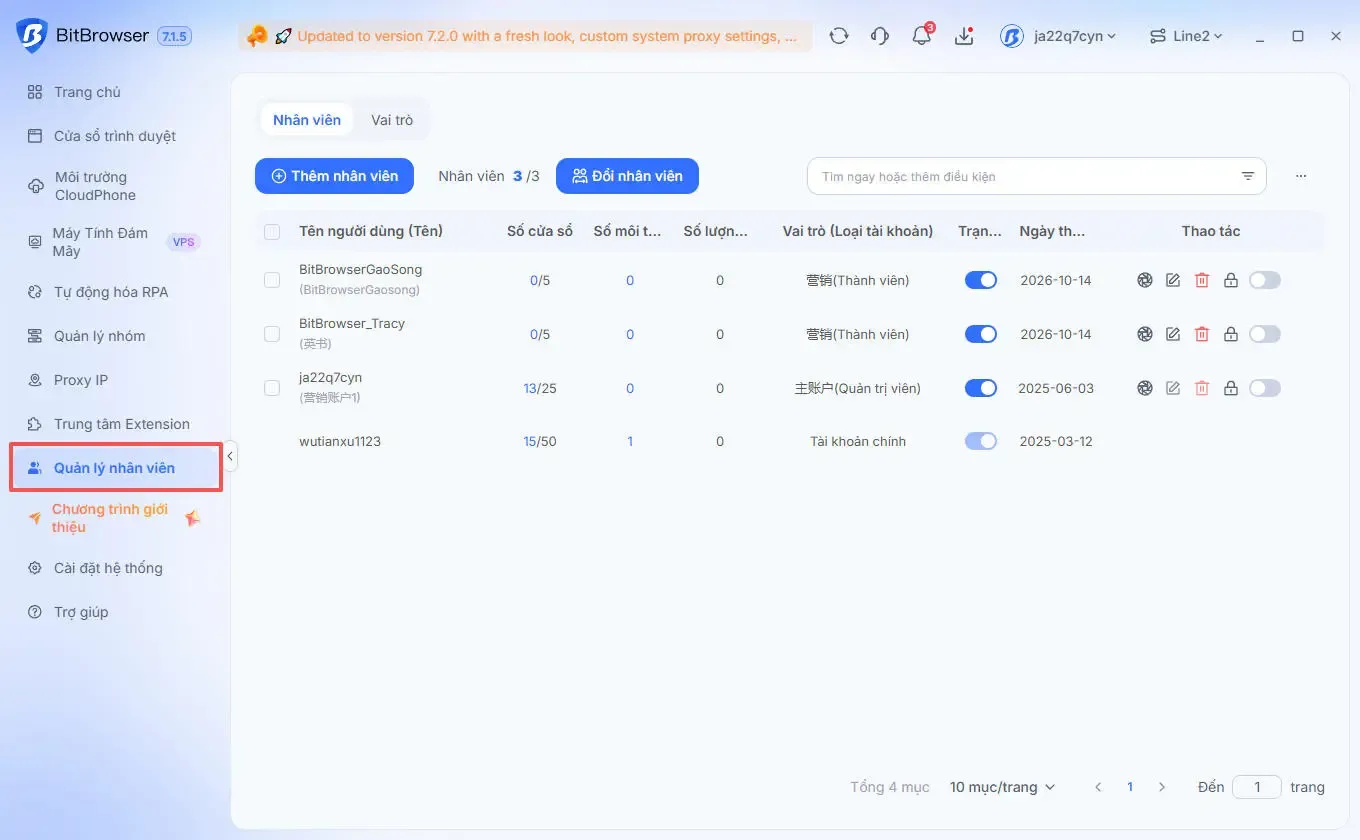Click the refresh sync icon in the top bar
This screenshot has height=840, width=1360.
click(x=839, y=36)
